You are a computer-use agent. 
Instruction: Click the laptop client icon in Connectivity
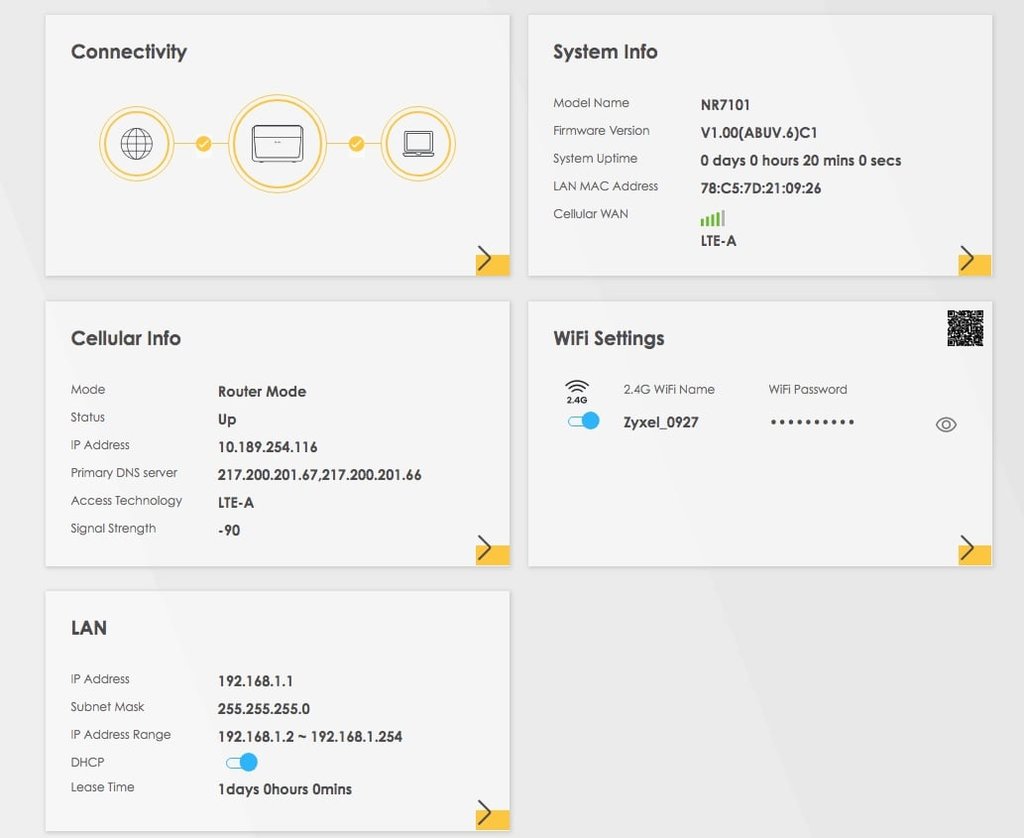(x=418, y=144)
